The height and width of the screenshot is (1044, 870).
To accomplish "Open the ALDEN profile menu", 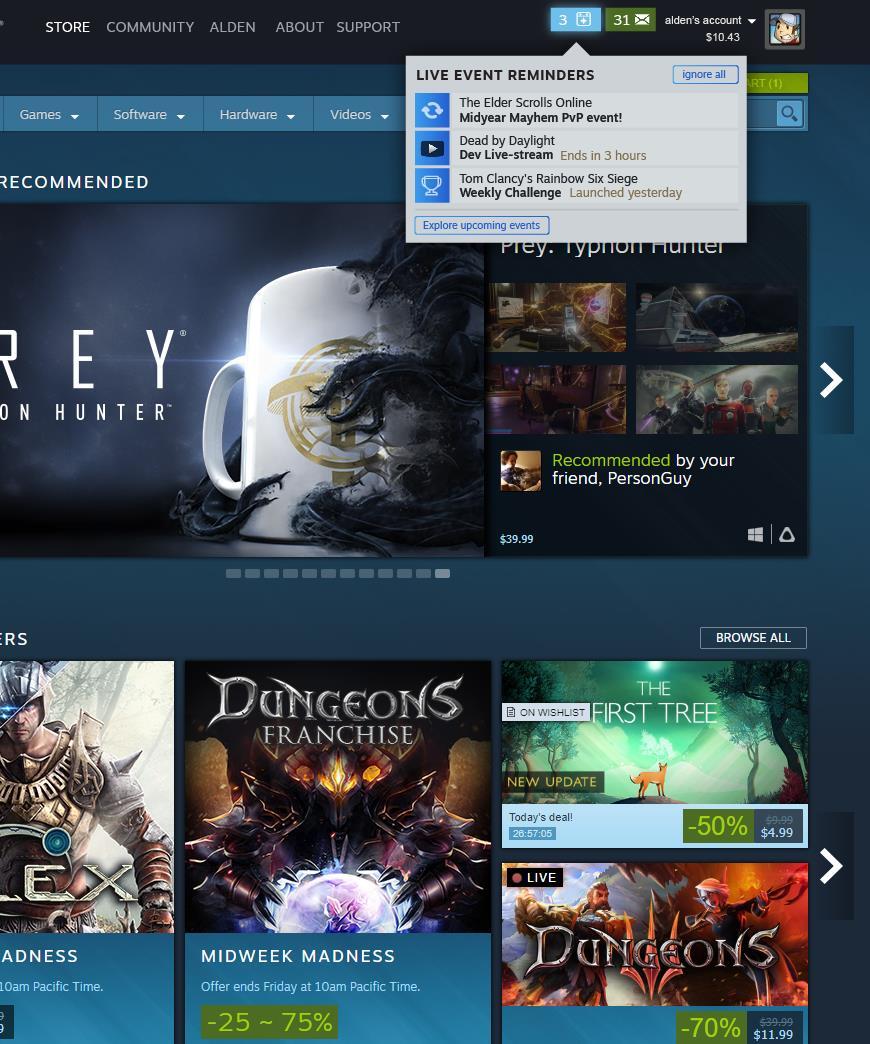I will point(232,27).
